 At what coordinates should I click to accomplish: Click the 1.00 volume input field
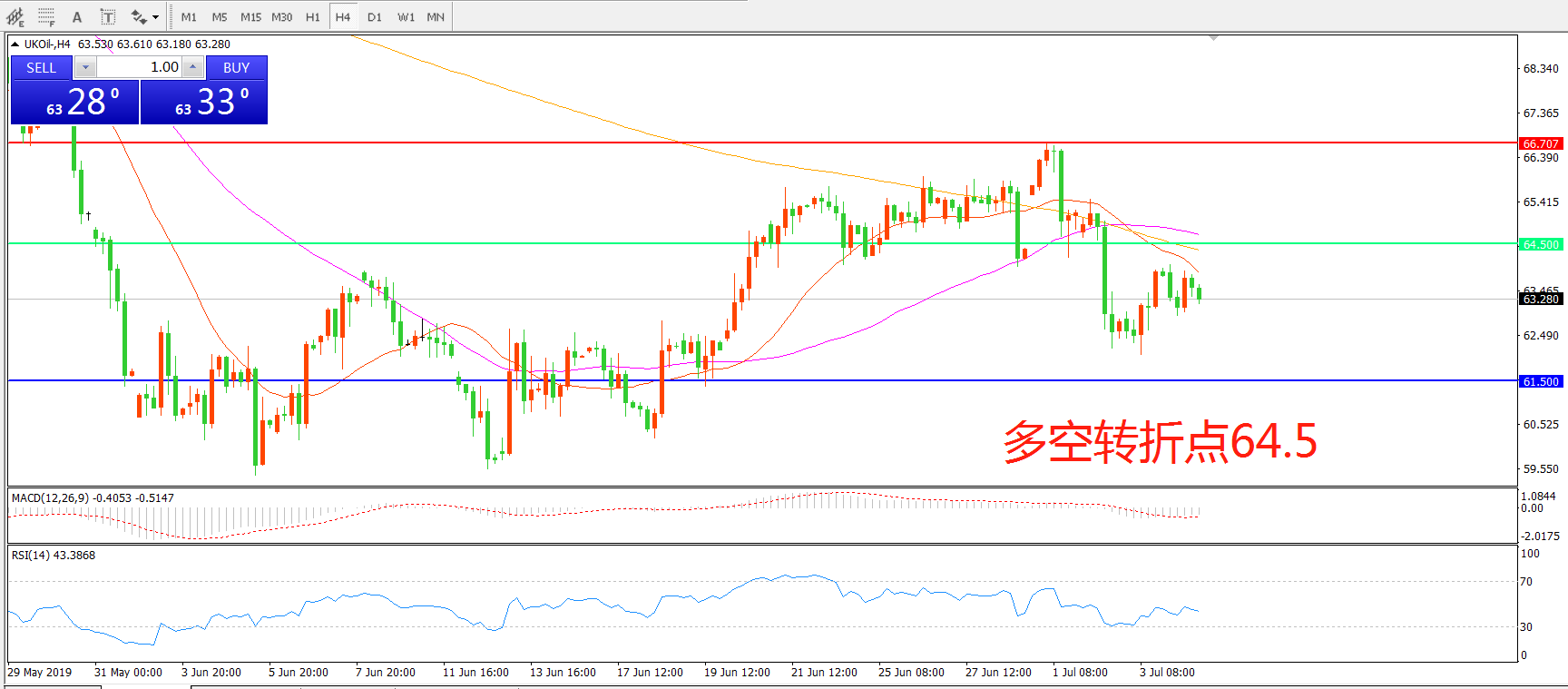pos(139,67)
